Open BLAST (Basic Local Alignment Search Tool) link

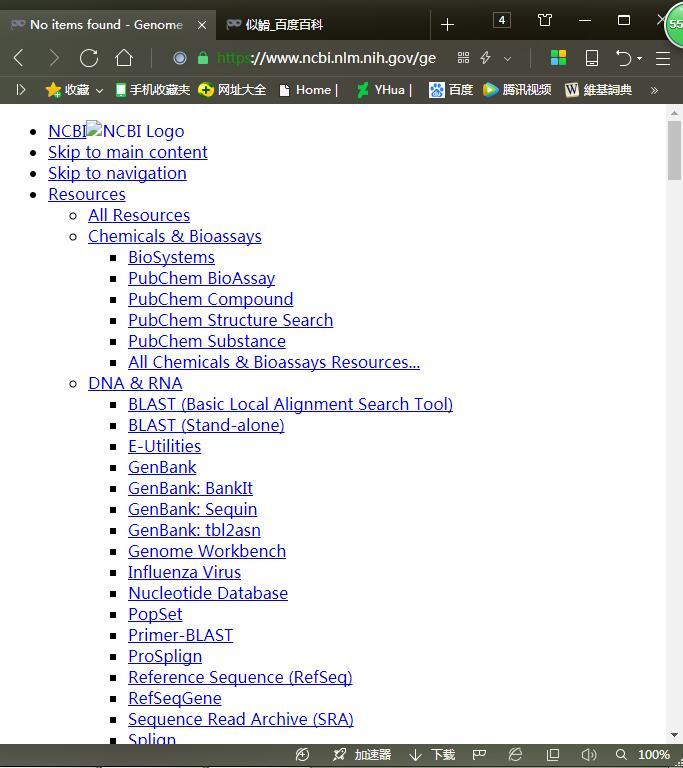tap(291, 405)
